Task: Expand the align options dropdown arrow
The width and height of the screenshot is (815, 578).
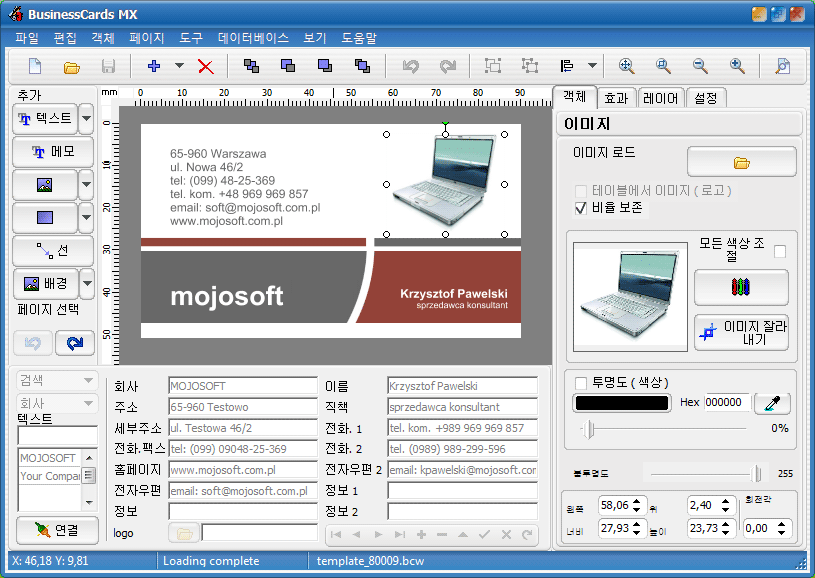Action: tap(592, 66)
